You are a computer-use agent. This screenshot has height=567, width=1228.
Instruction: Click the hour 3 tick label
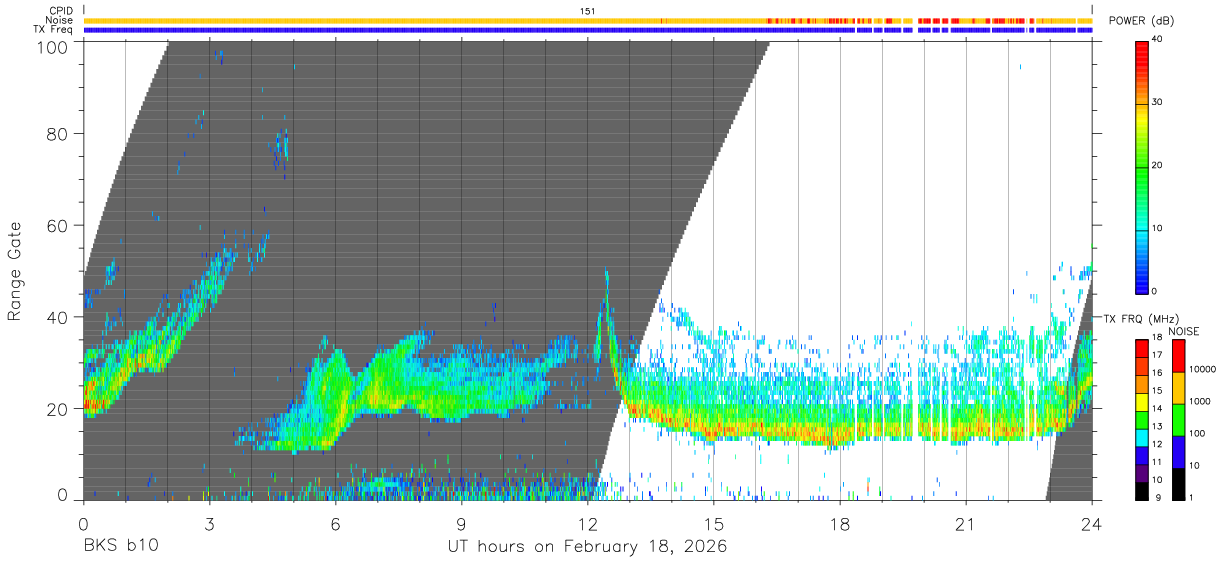click(x=209, y=523)
